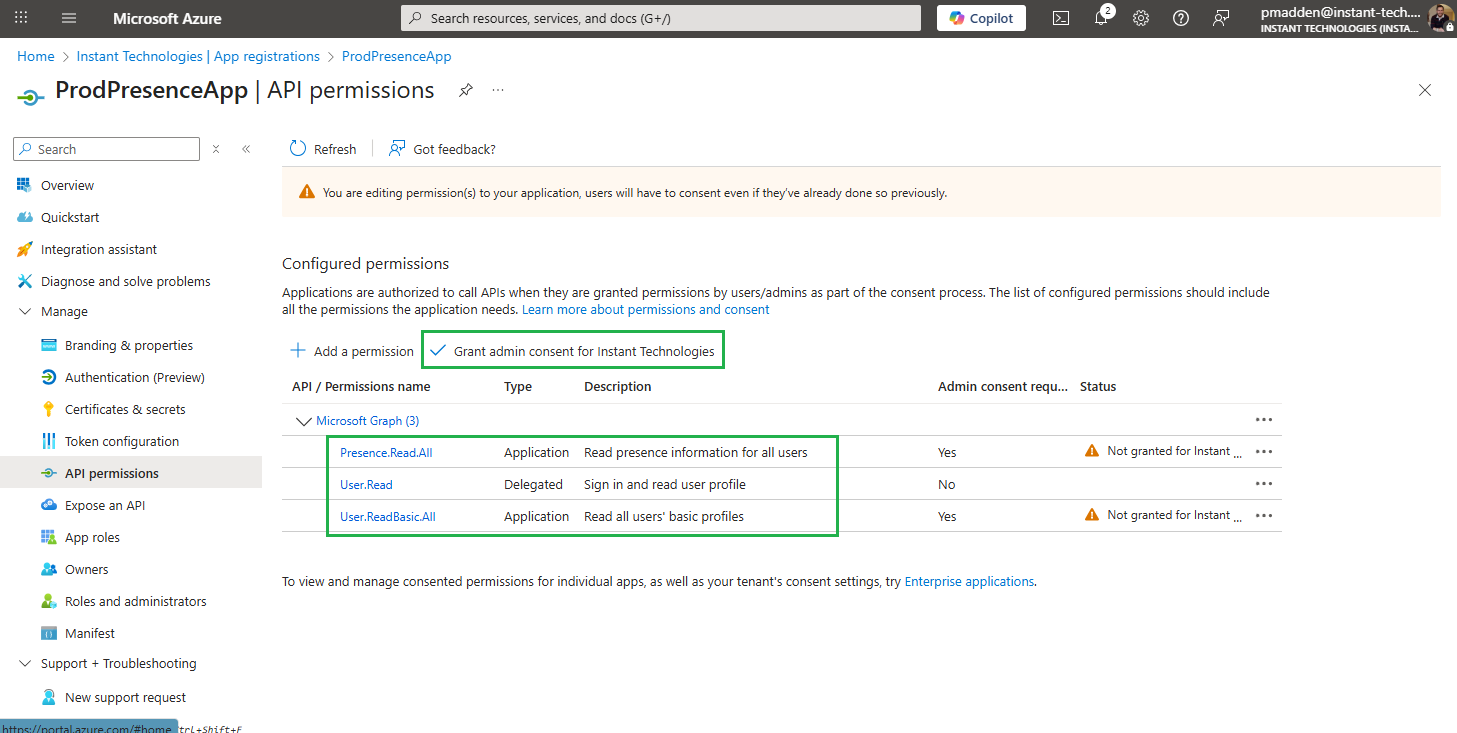Open more options for Presence.Read.All row
Viewport: 1457px width, 733px height.
click(1264, 452)
